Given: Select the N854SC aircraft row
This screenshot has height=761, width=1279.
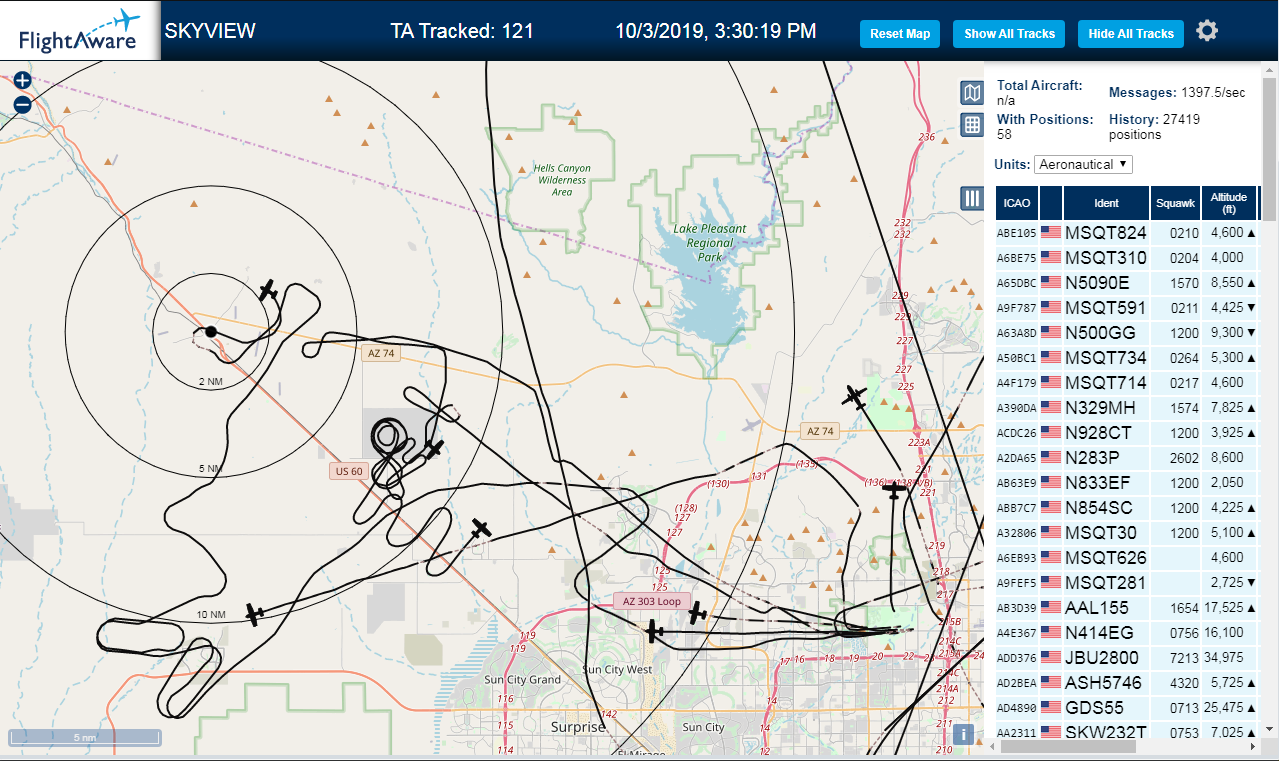Looking at the screenshot, I should 1126,507.
